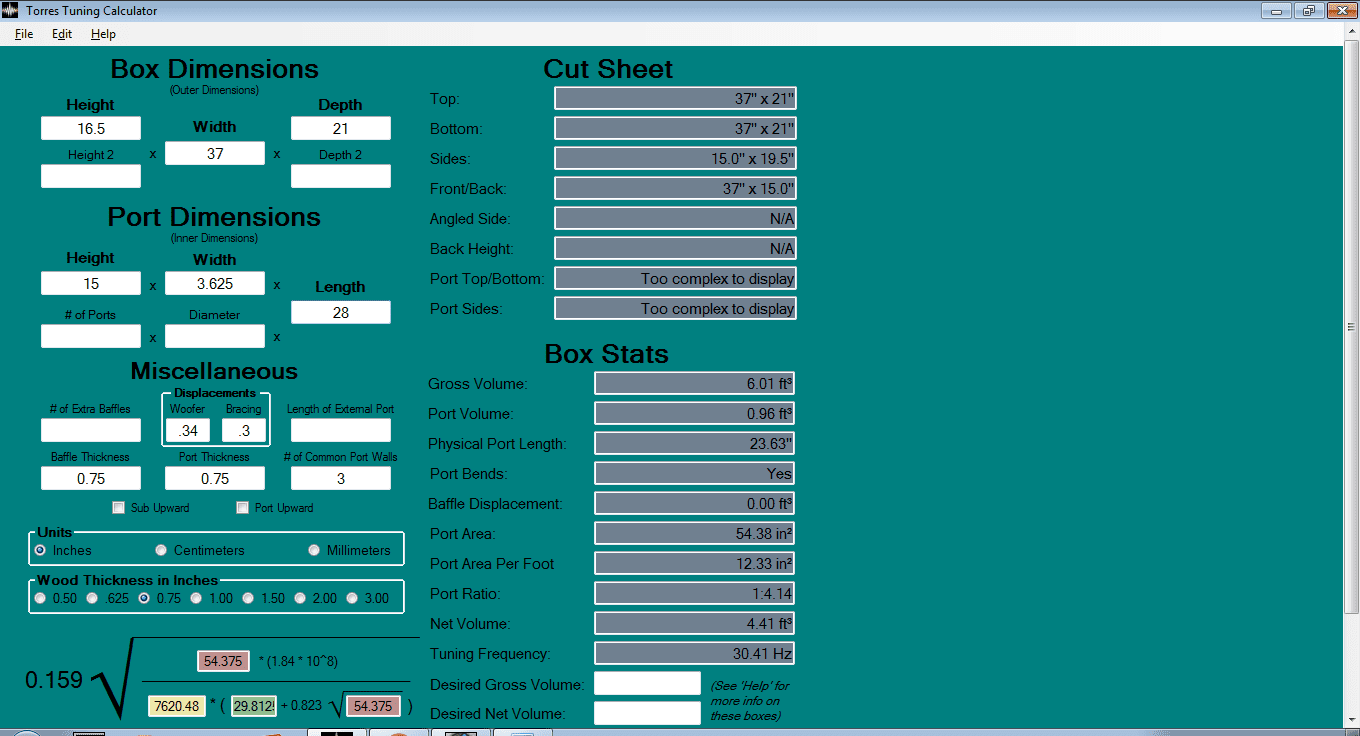This screenshot has height=736, width=1360.
Task: Focus the empty Height 2 field
Action: [x=91, y=176]
